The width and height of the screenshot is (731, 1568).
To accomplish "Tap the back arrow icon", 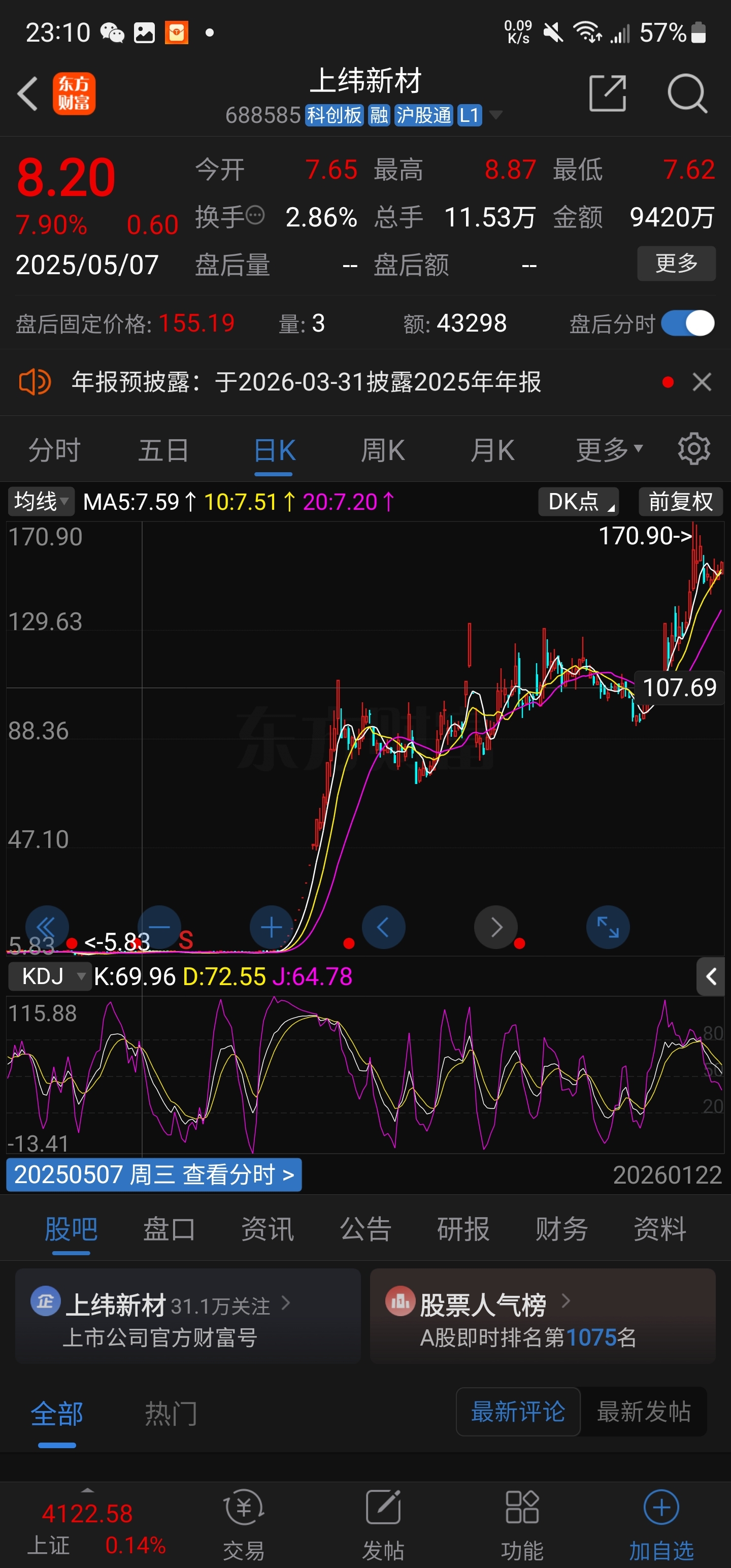I will click(x=28, y=94).
